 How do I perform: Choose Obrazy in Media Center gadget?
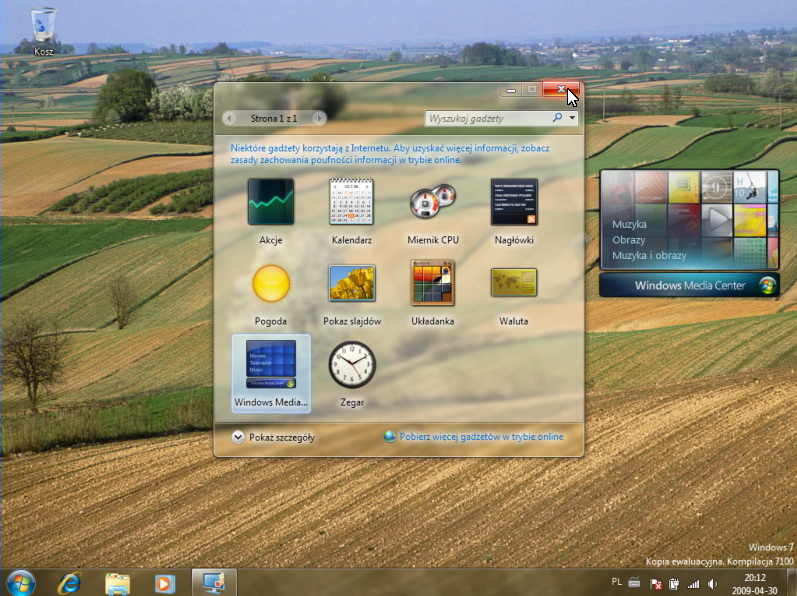coord(628,240)
